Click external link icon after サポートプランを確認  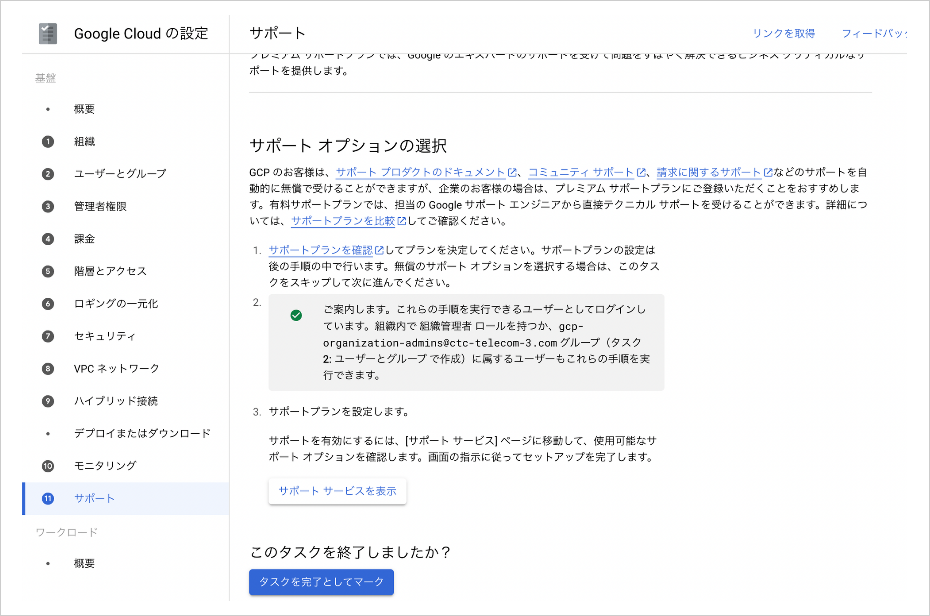point(380,250)
